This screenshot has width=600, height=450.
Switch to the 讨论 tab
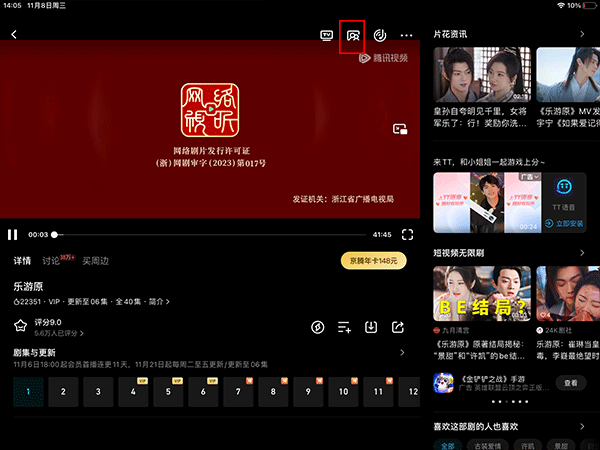pos(51,261)
